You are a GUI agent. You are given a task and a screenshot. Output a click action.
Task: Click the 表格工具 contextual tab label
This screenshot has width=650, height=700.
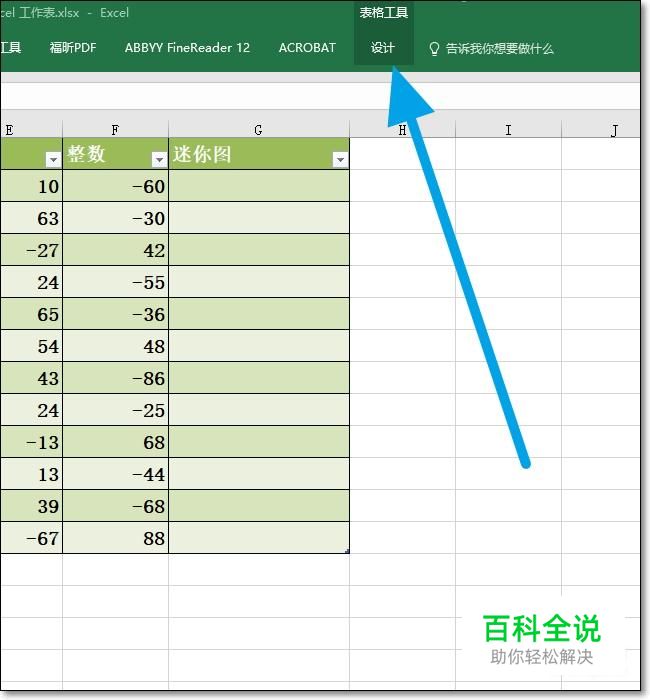[x=383, y=13]
